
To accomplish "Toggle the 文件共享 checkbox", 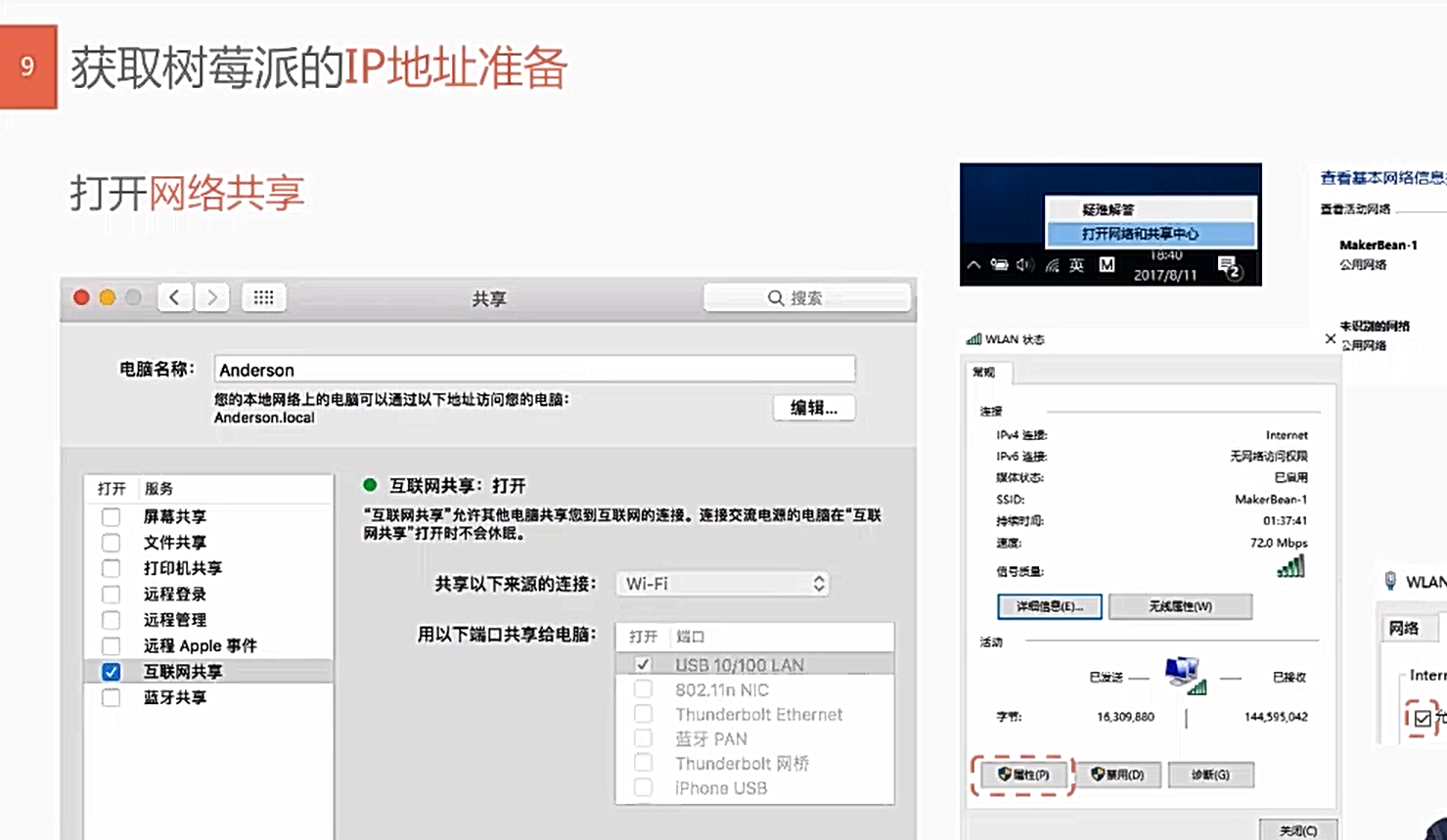I will click(x=111, y=543).
